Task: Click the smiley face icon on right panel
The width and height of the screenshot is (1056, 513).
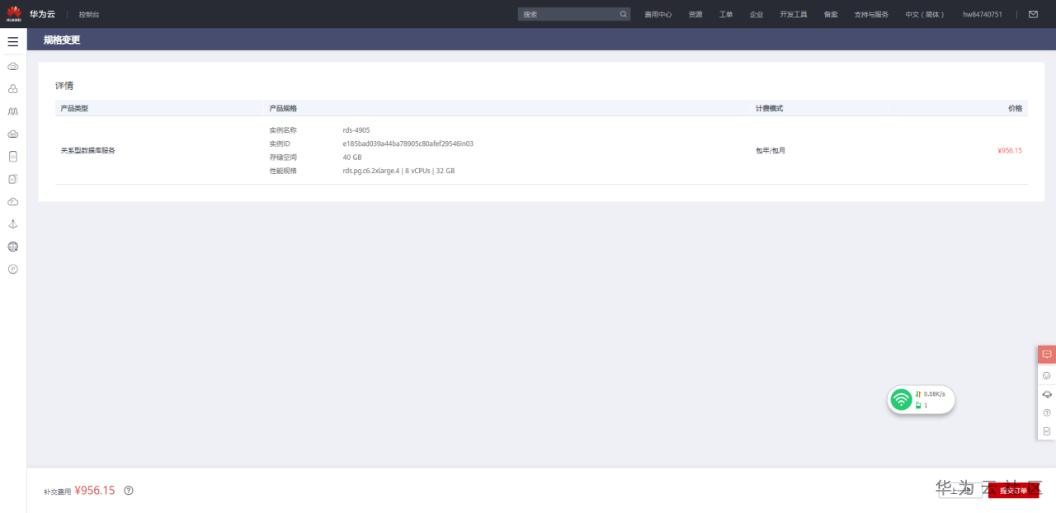Action: [1047, 376]
